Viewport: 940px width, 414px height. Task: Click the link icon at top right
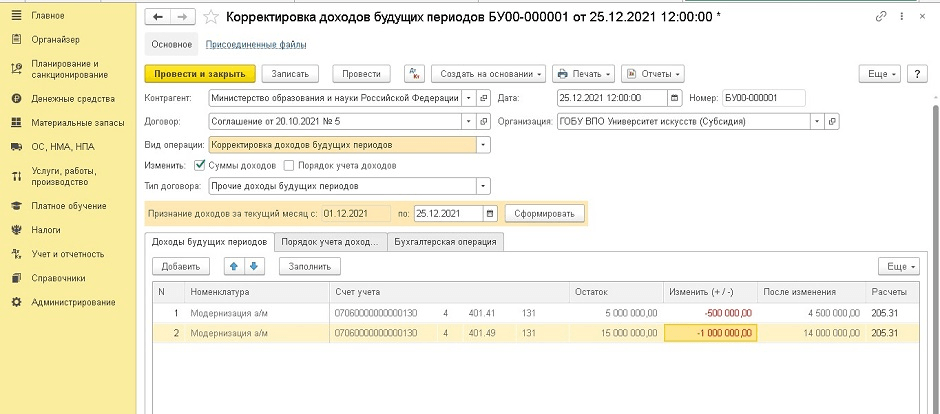pyautogui.click(x=880, y=17)
